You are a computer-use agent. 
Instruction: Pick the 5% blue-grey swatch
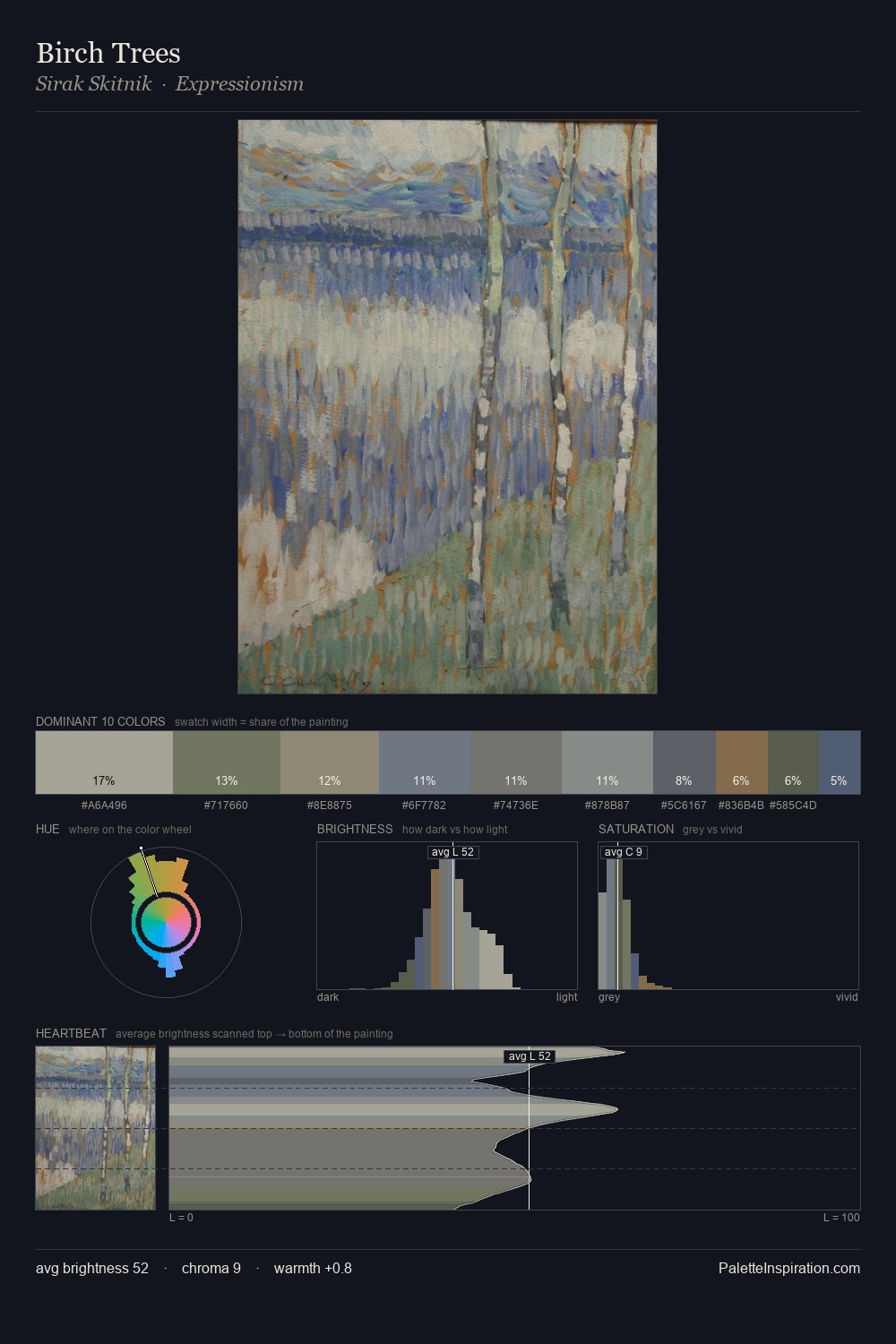point(840,762)
